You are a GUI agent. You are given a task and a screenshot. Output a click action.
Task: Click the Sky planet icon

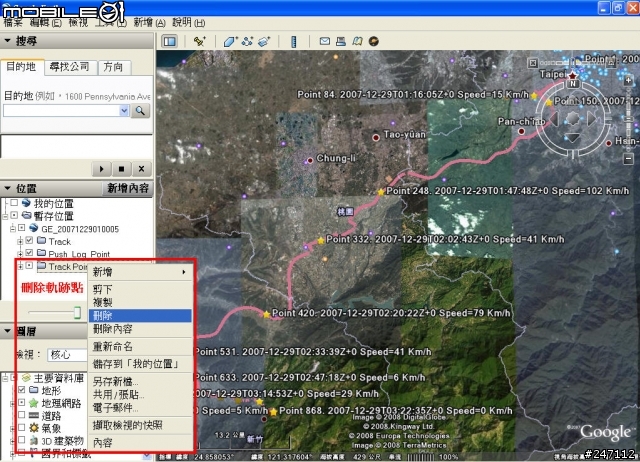coord(373,41)
